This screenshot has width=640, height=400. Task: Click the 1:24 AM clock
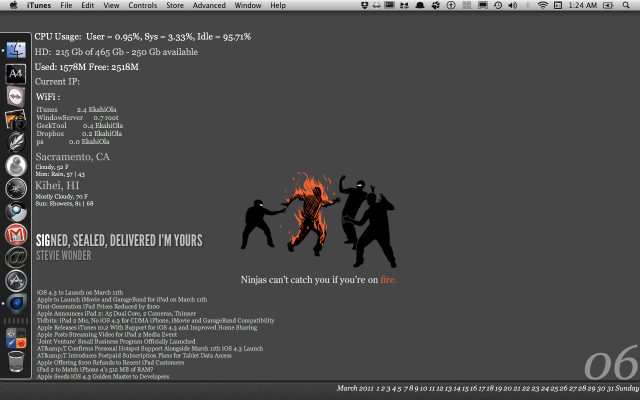pyautogui.click(x=582, y=5)
